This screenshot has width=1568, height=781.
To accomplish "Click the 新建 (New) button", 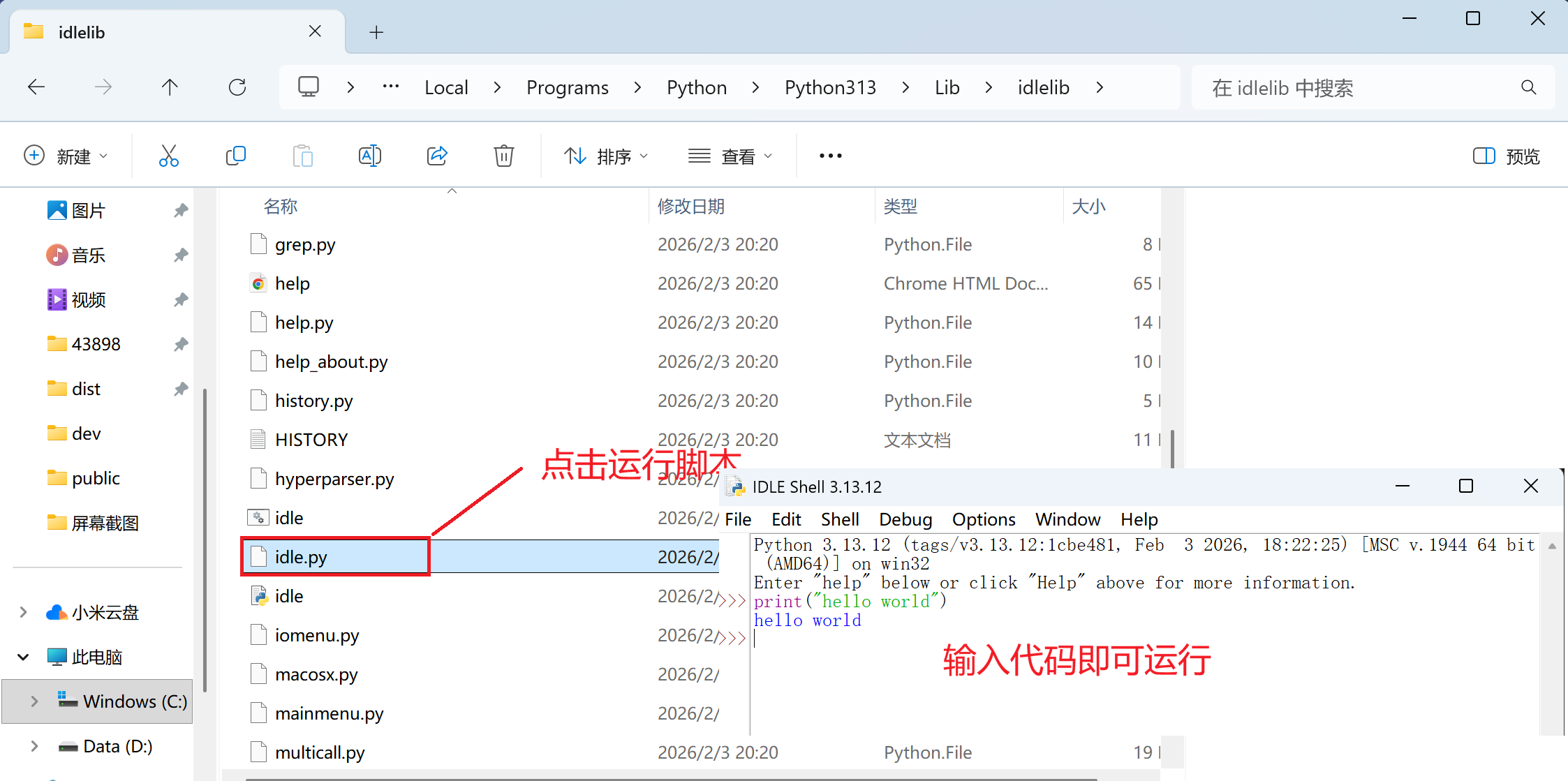I will (67, 156).
